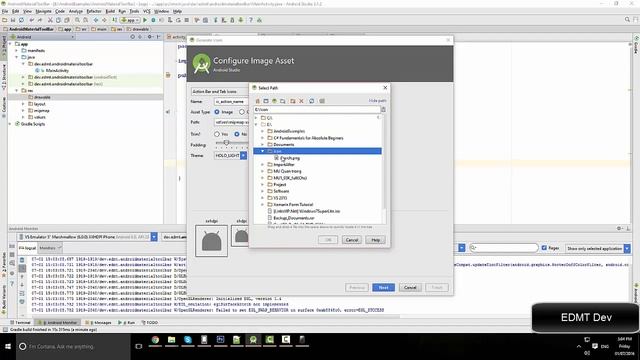Collapse the selected highlighted folder in Select Path tree

click(x=262, y=151)
